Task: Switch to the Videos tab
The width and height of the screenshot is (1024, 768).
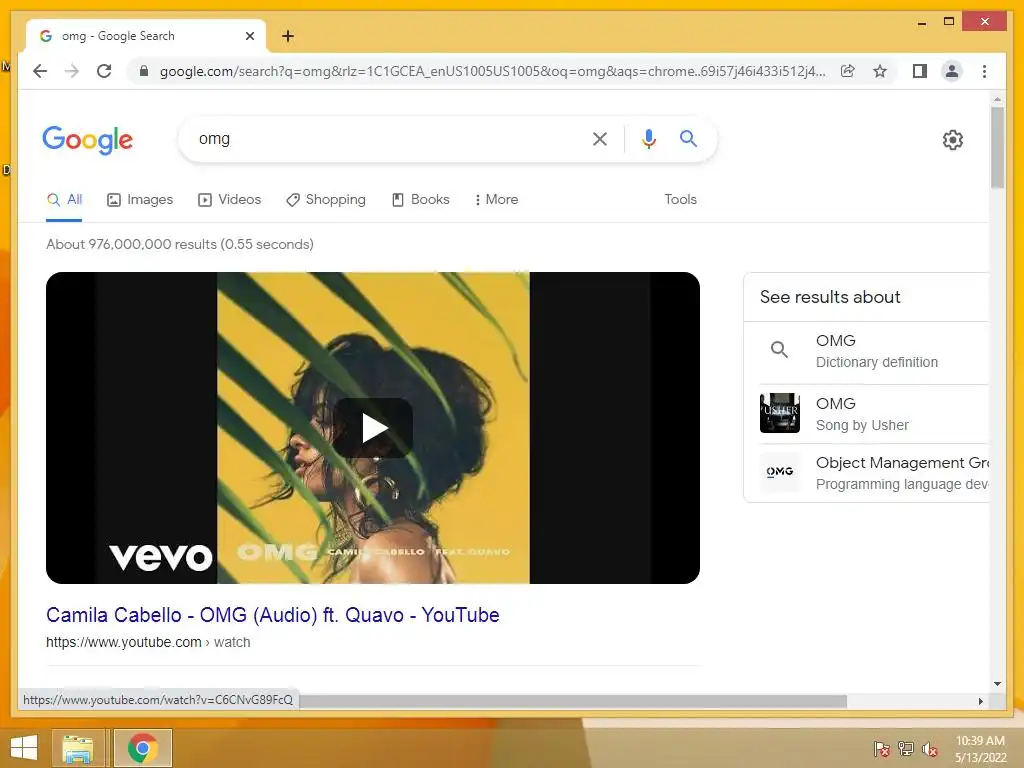Action: coord(229,199)
